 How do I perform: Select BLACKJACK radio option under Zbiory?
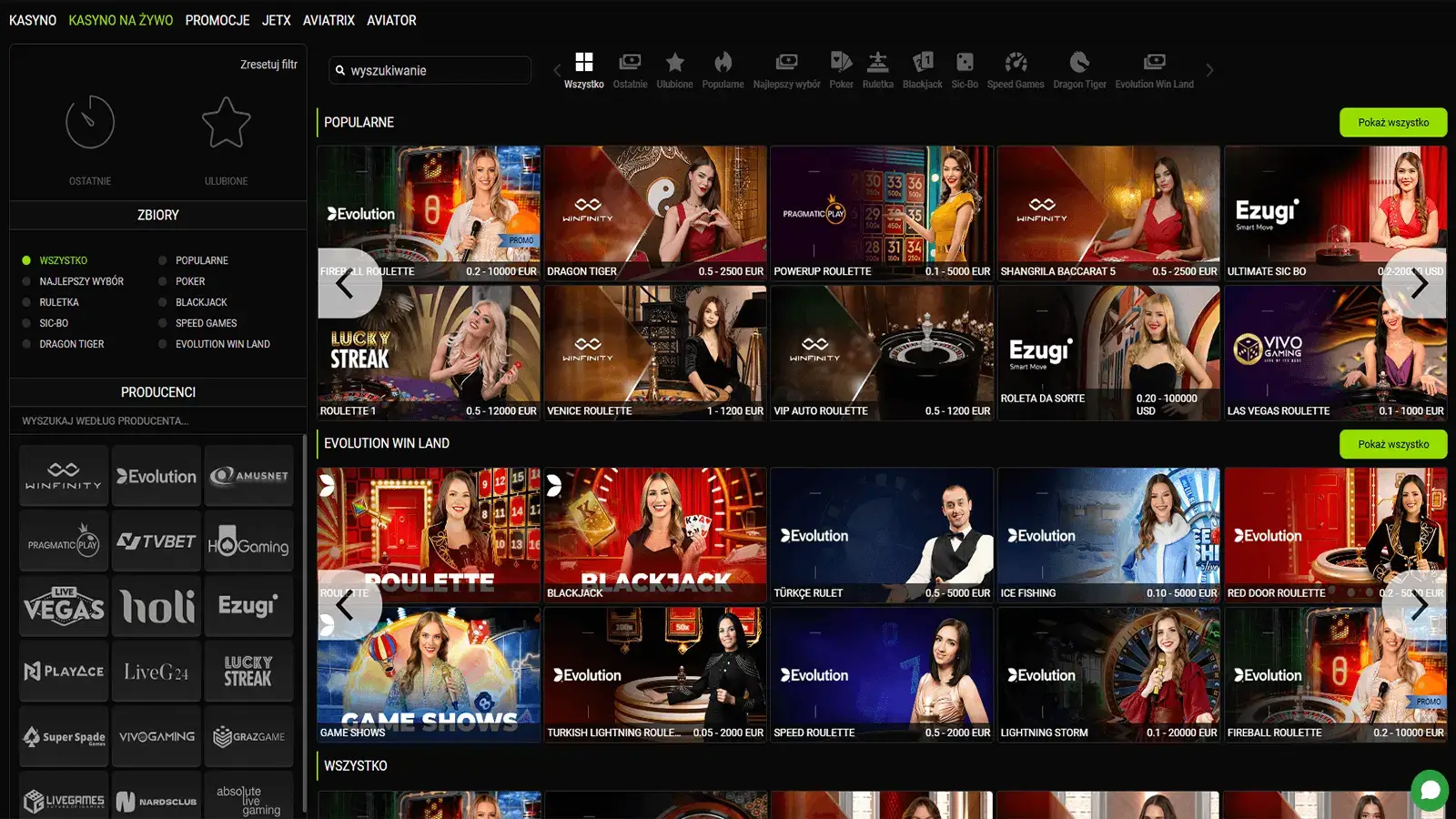(163, 302)
